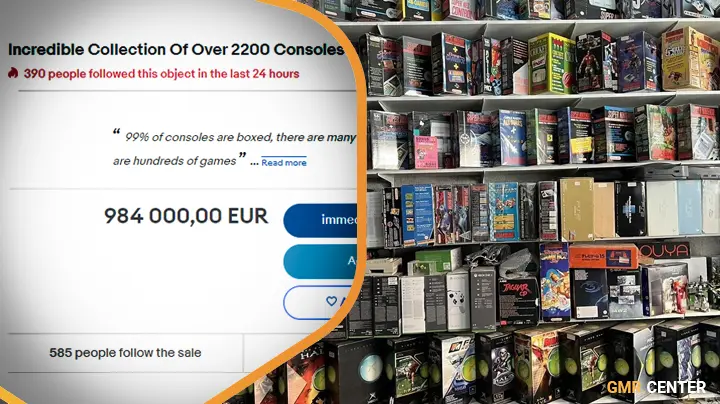
Task: Open the Read more link
Action: pyautogui.click(x=284, y=163)
